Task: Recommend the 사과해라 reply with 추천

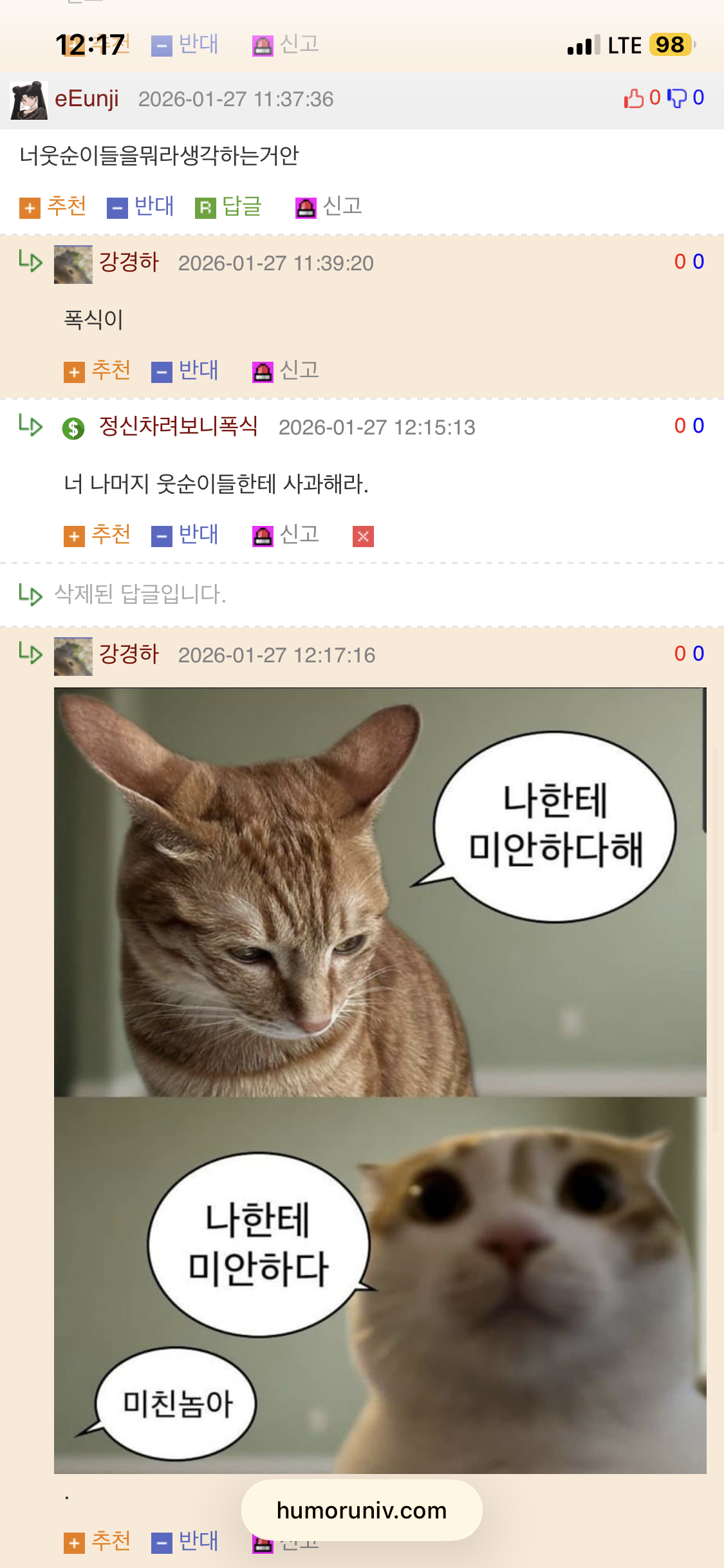Action: (x=97, y=535)
